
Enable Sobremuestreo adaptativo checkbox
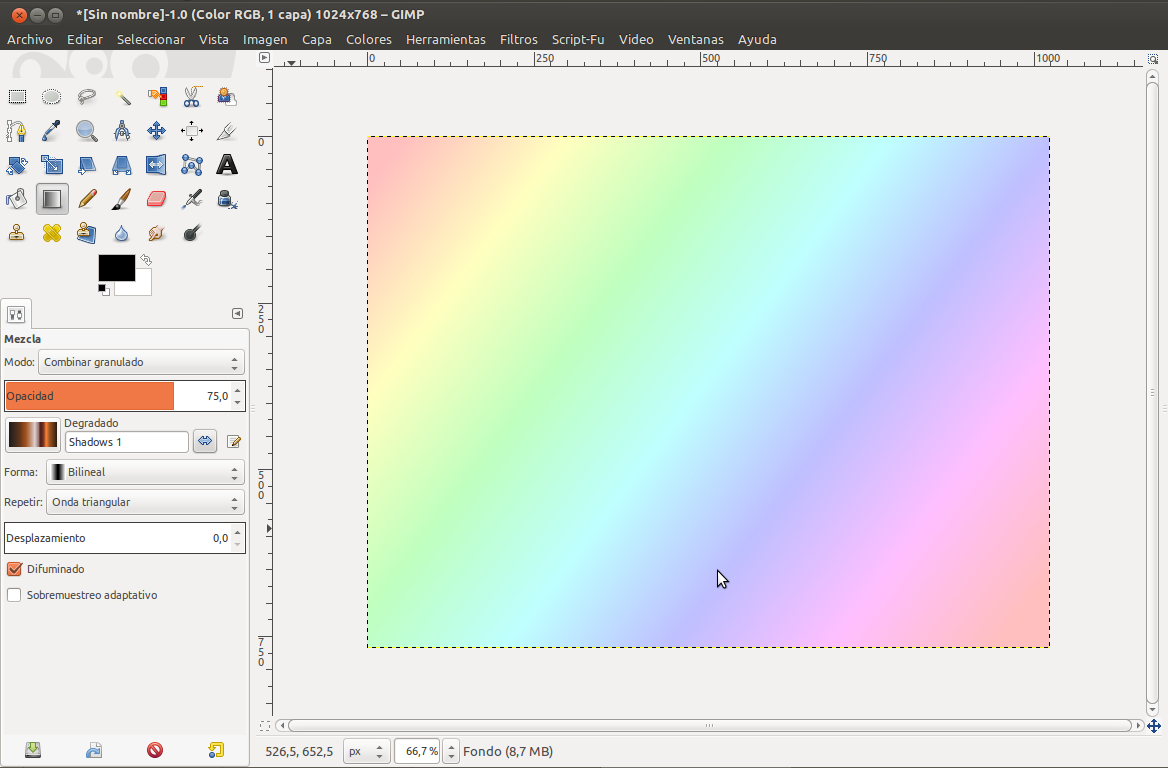[x=15, y=595]
